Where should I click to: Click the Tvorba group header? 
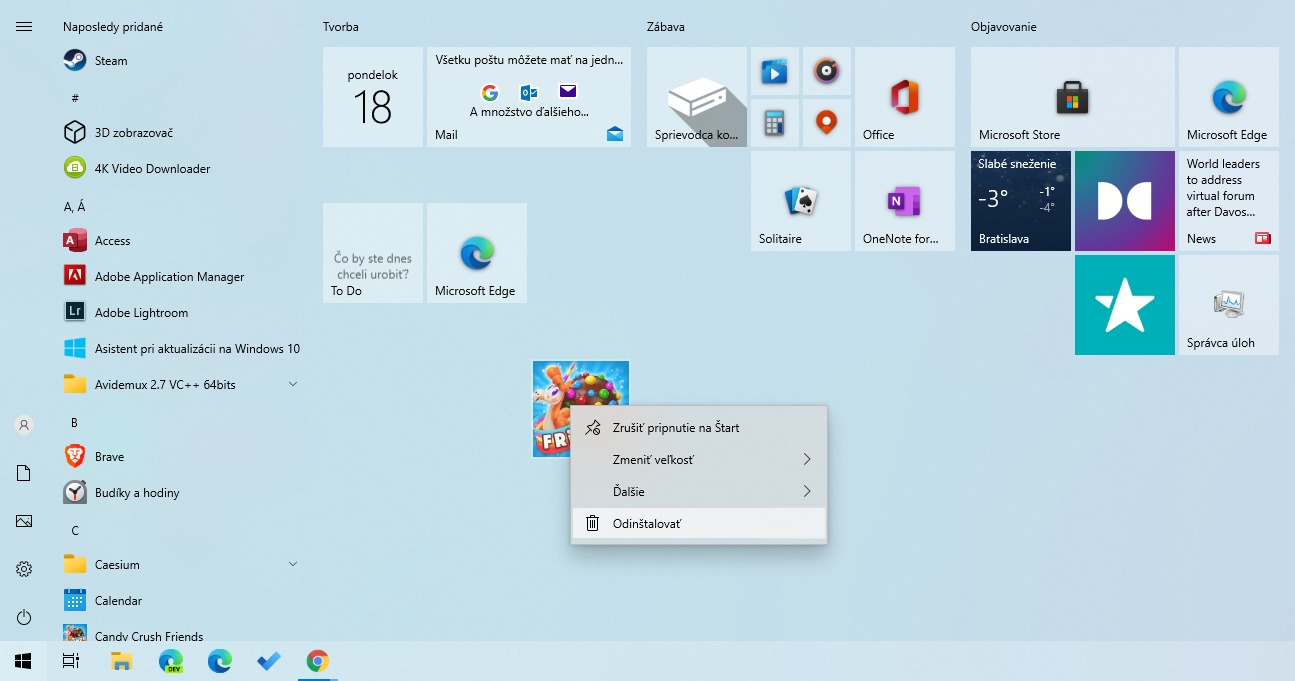point(341,27)
